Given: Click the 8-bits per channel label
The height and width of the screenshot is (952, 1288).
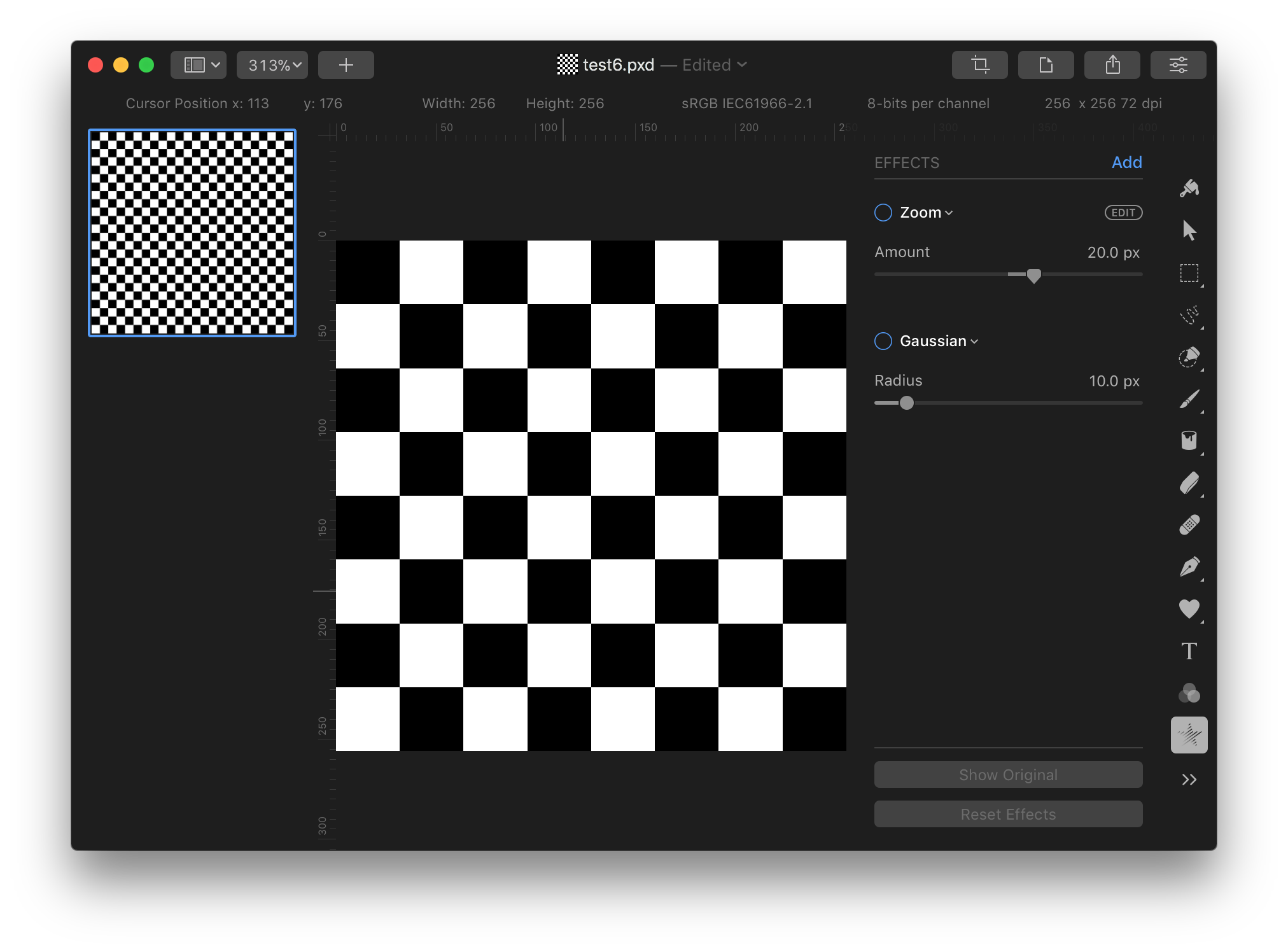Looking at the screenshot, I should (928, 103).
